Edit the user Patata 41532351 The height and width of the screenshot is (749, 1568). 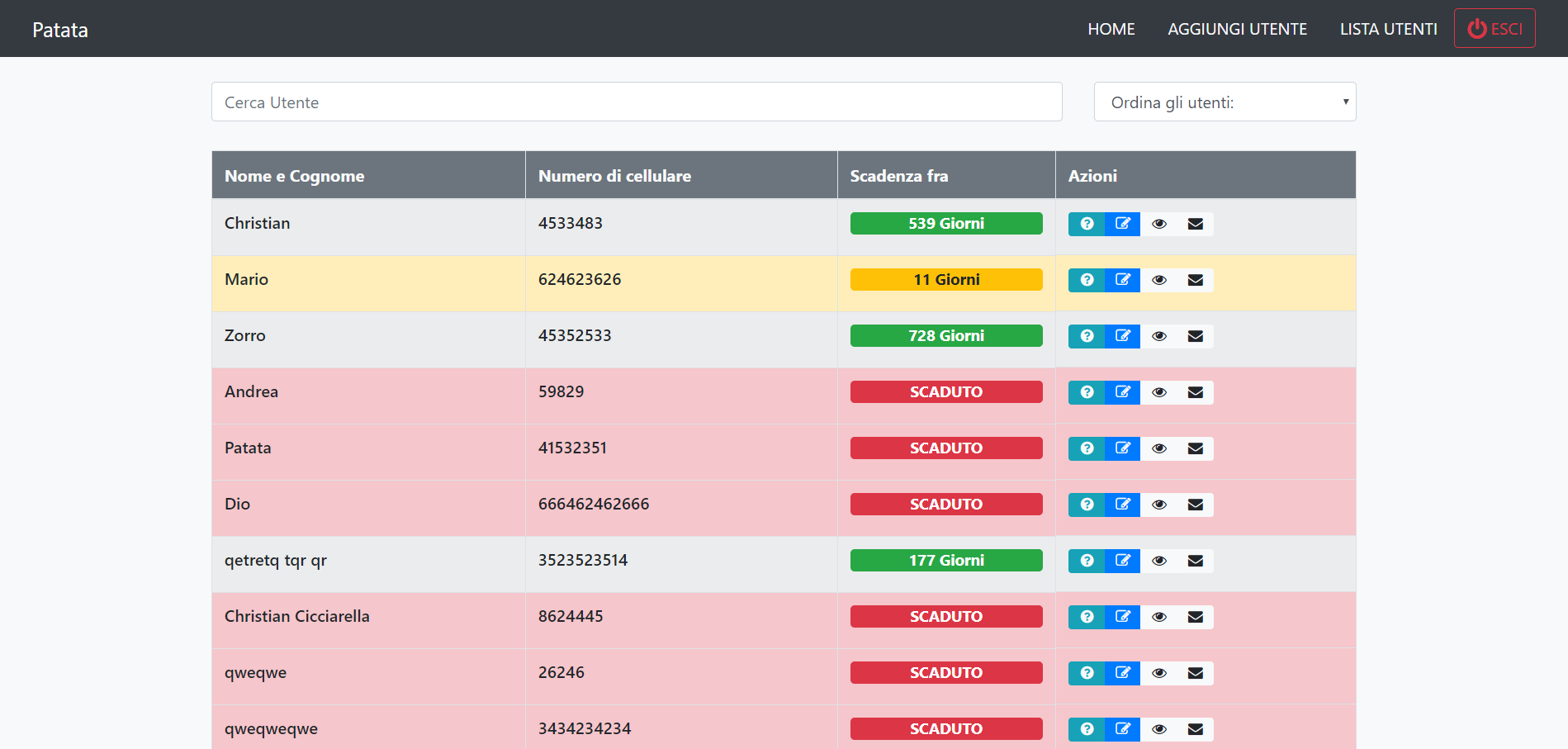pyautogui.click(x=1123, y=448)
